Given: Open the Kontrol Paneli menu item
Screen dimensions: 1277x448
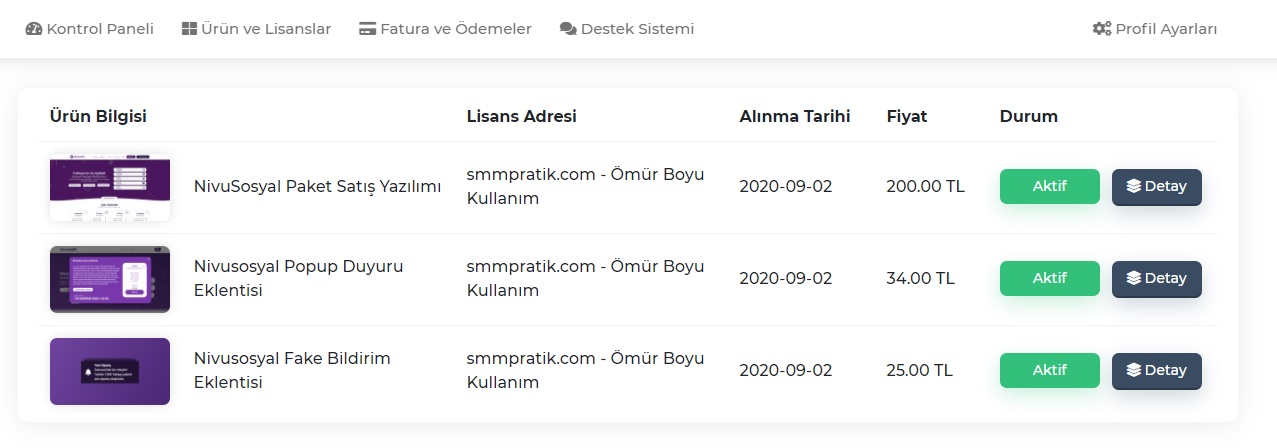Looking at the screenshot, I should (x=90, y=29).
